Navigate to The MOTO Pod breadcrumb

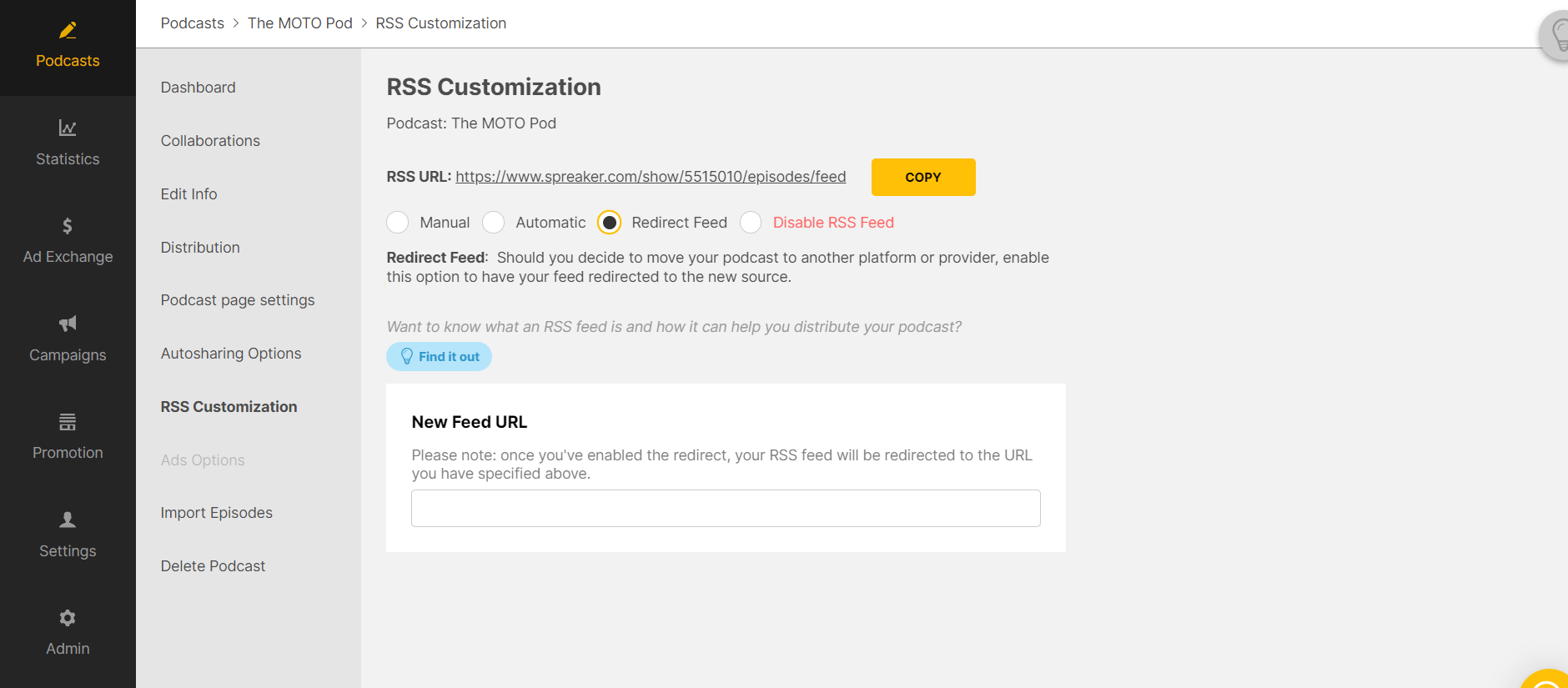pyautogui.click(x=300, y=23)
